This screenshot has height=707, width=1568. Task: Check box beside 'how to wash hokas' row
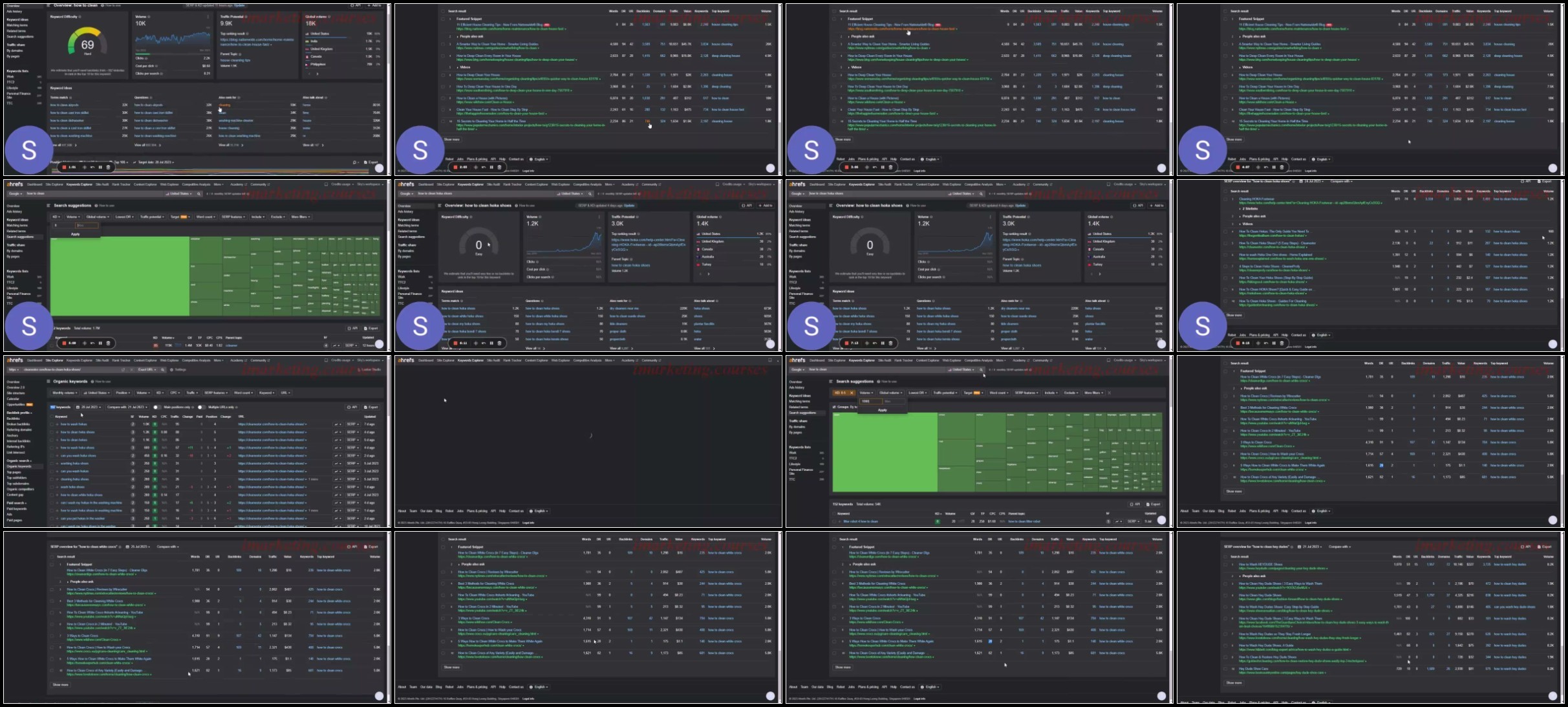[x=52, y=424]
